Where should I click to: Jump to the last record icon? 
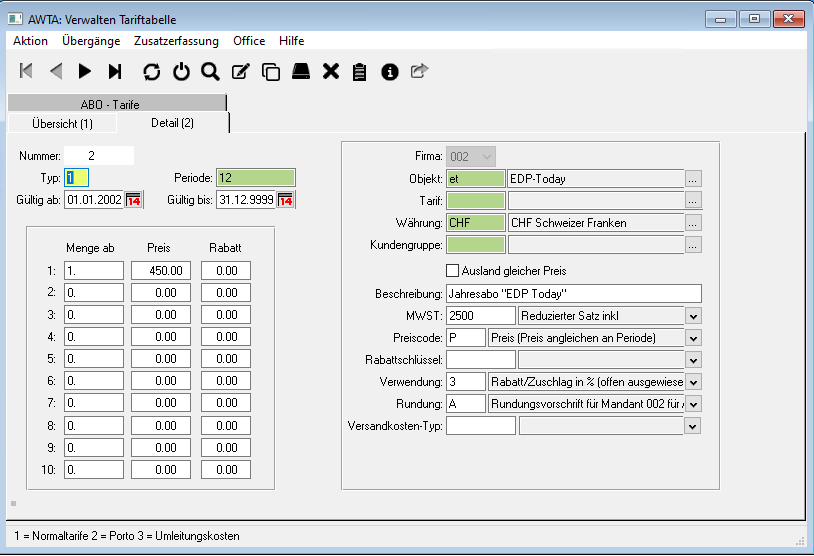(x=115, y=71)
